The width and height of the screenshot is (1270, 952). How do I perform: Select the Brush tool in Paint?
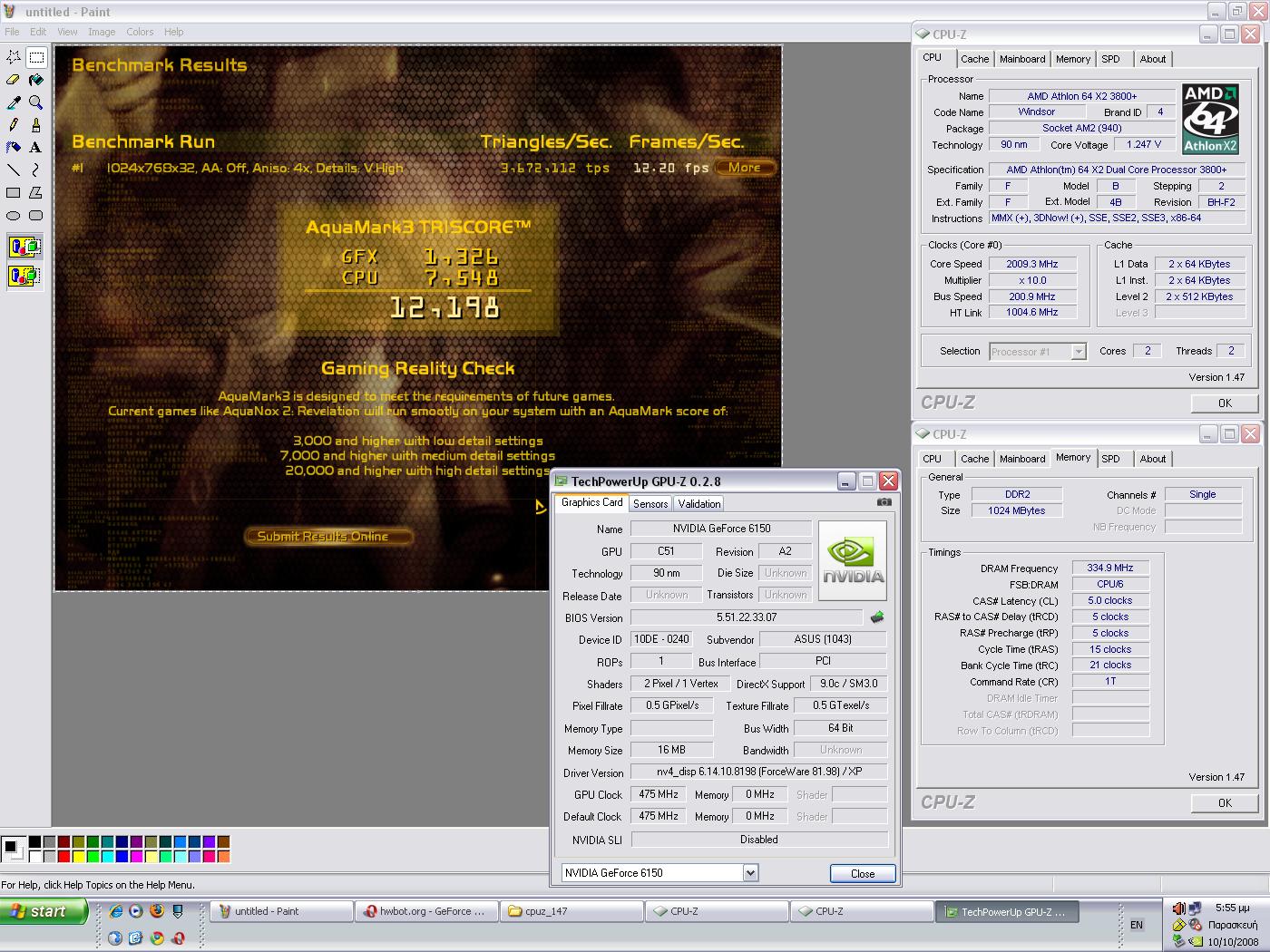click(36, 125)
